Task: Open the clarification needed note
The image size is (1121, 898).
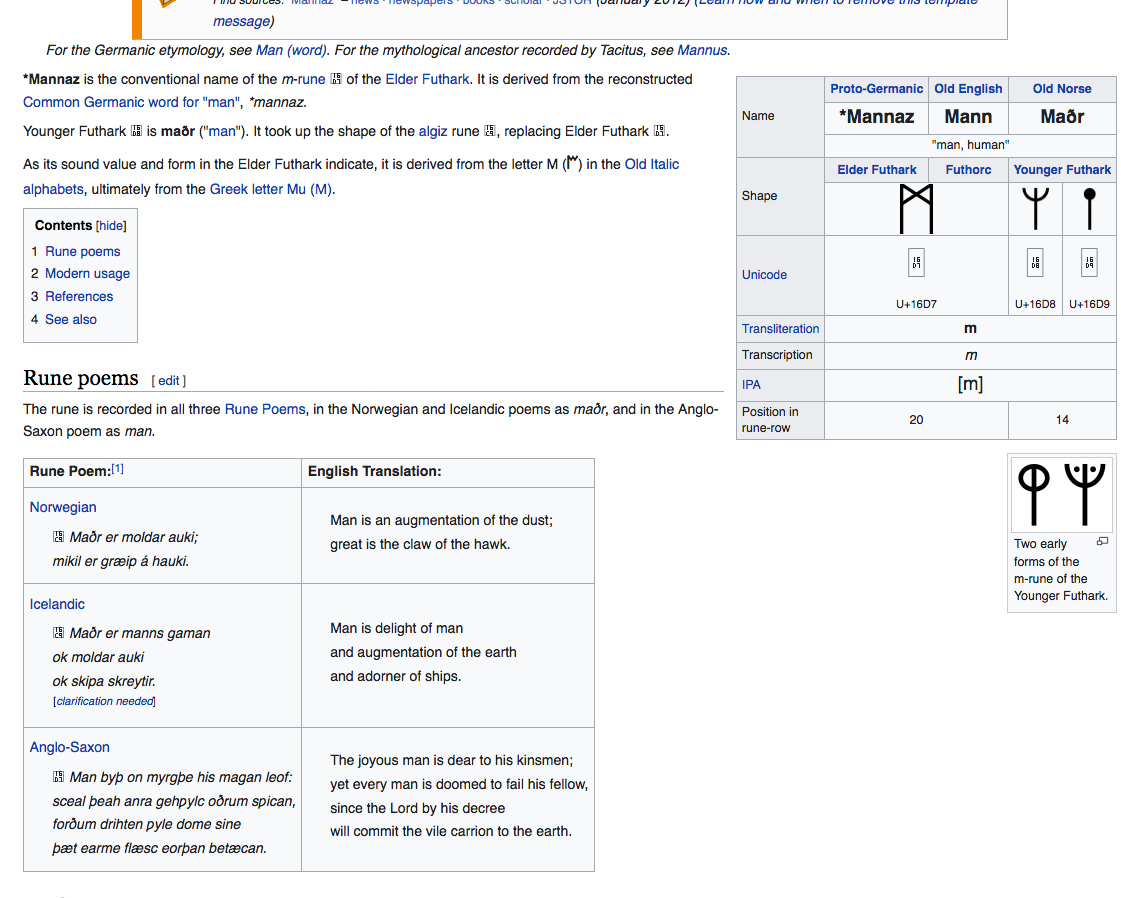Action: [x=104, y=701]
